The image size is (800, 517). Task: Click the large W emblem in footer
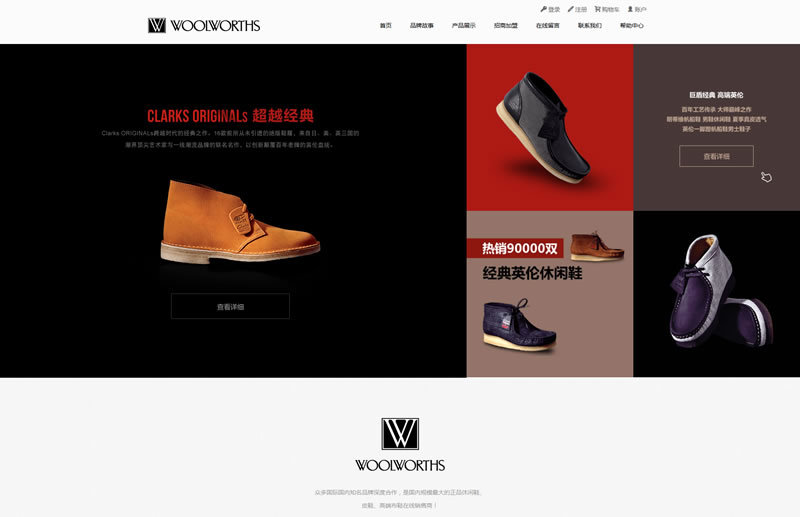pyautogui.click(x=400, y=434)
